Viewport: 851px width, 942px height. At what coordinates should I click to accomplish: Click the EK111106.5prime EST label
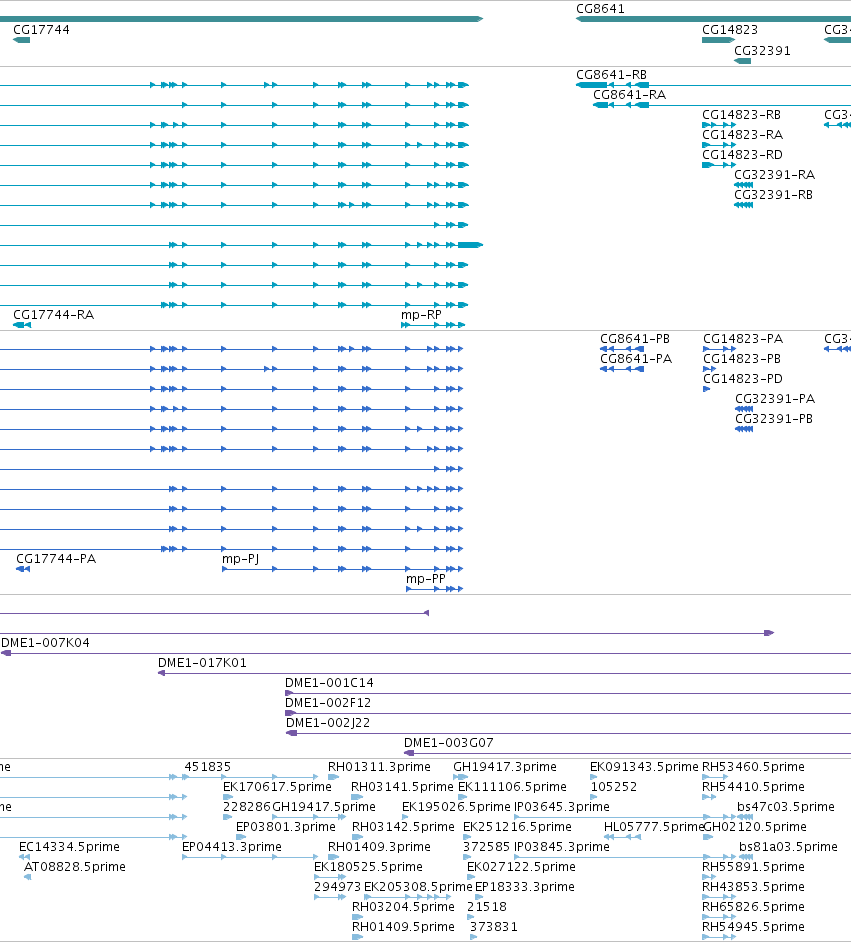point(512,786)
